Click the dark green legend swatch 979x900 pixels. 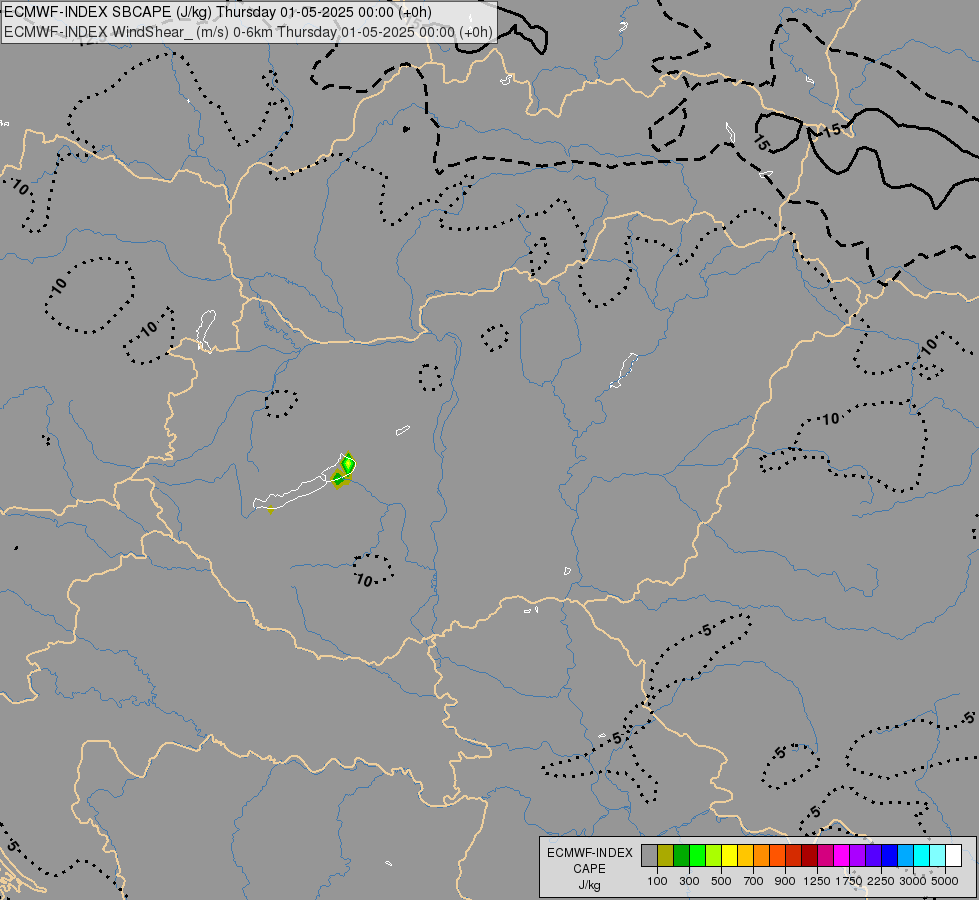click(x=681, y=856)
